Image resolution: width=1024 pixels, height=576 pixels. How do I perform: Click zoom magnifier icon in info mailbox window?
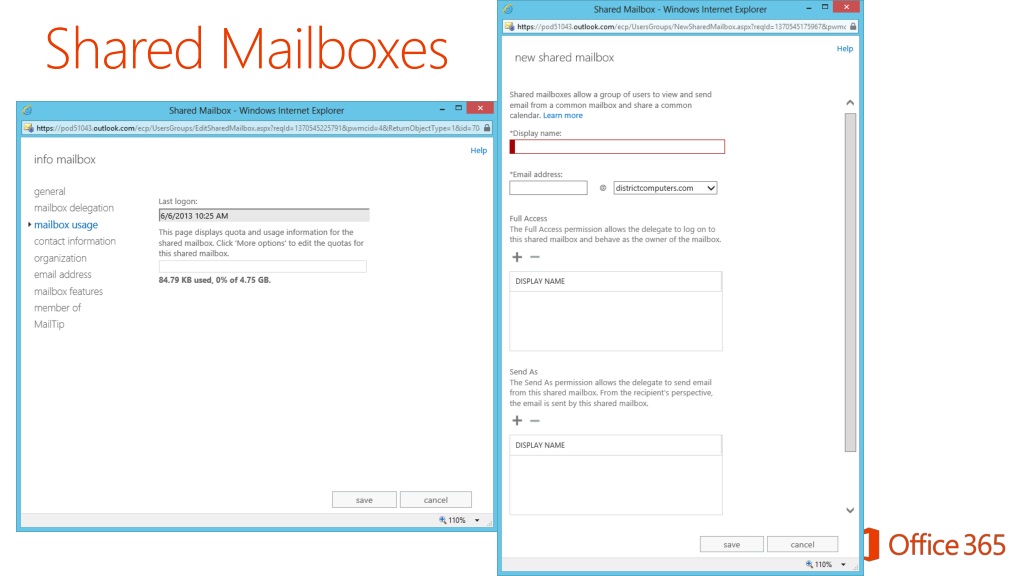click(443, 520)
